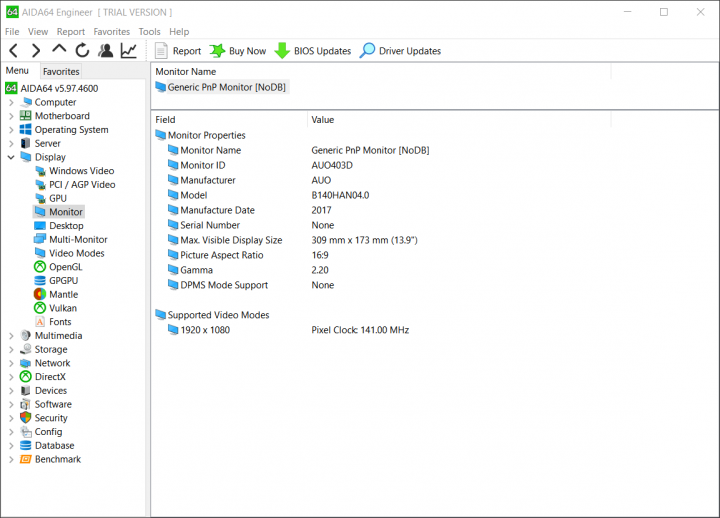720x518 pixels.
Task: Click the Benchmark orange icon
Action: click(x=26, y=459)
